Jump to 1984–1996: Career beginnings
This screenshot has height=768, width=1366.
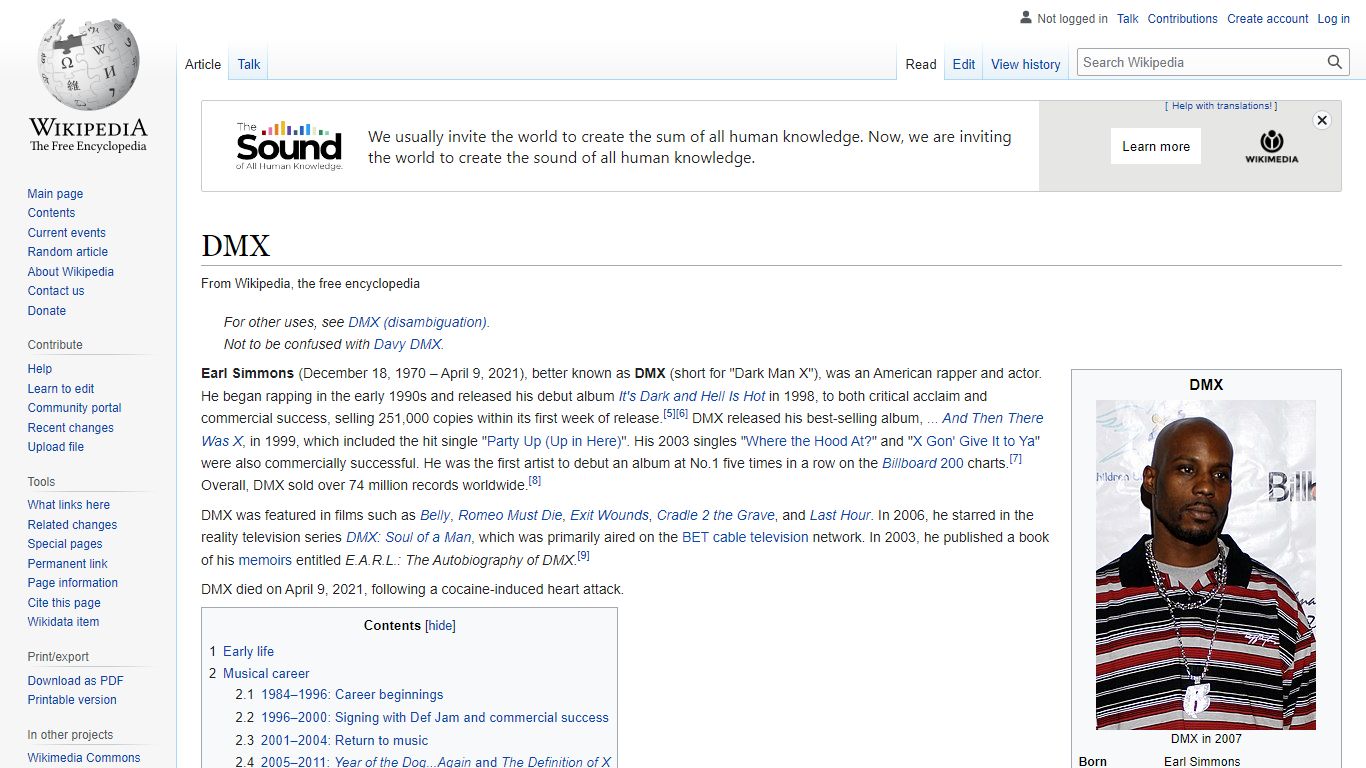click(x=352, y=694)
